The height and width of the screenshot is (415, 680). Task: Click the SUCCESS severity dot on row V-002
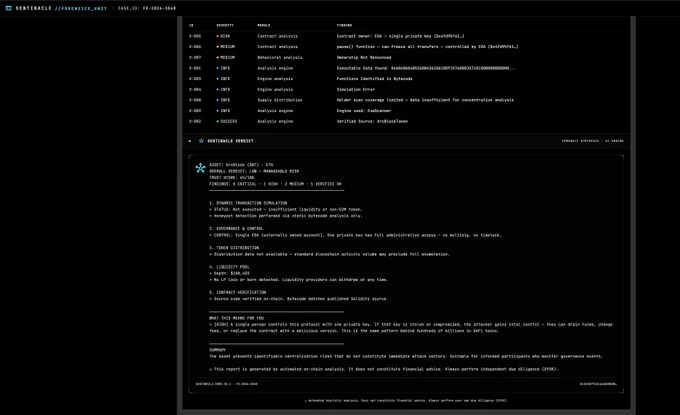point(218,121)
